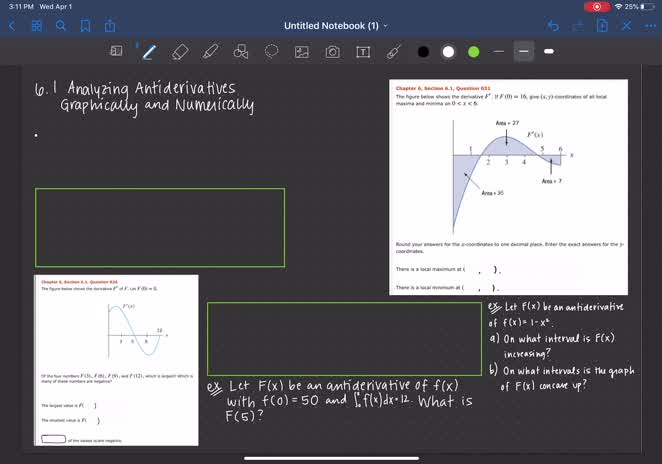Open the share and export menu

(x=110, y=25)
